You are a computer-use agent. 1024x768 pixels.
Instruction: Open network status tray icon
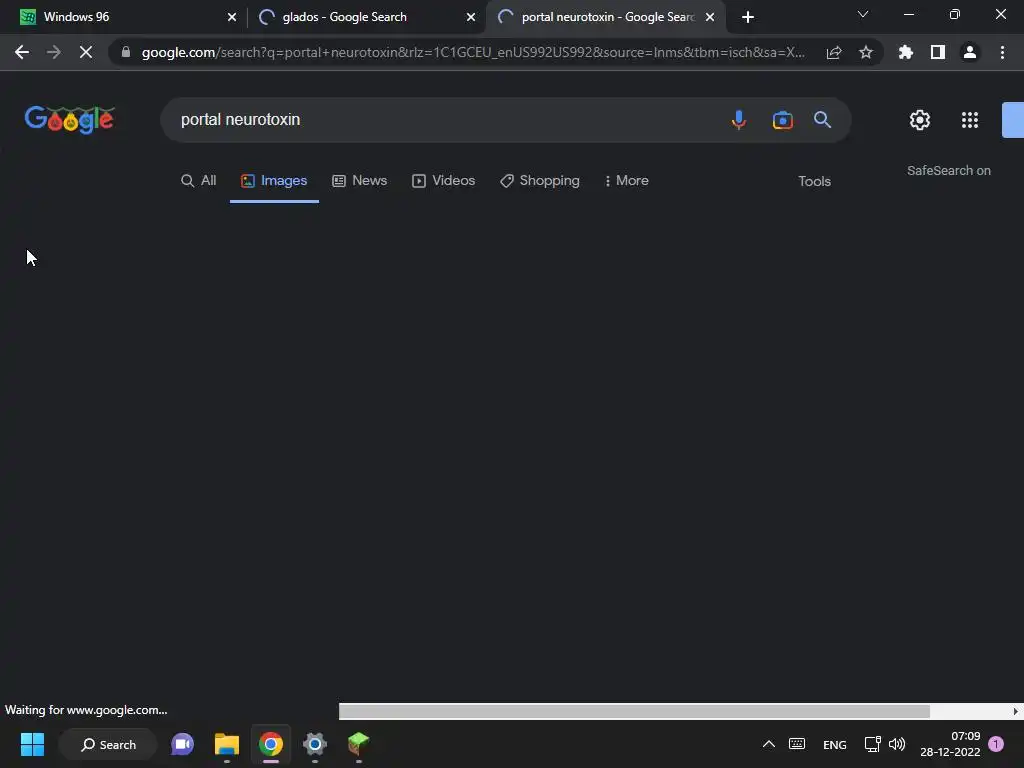point(872,744)
